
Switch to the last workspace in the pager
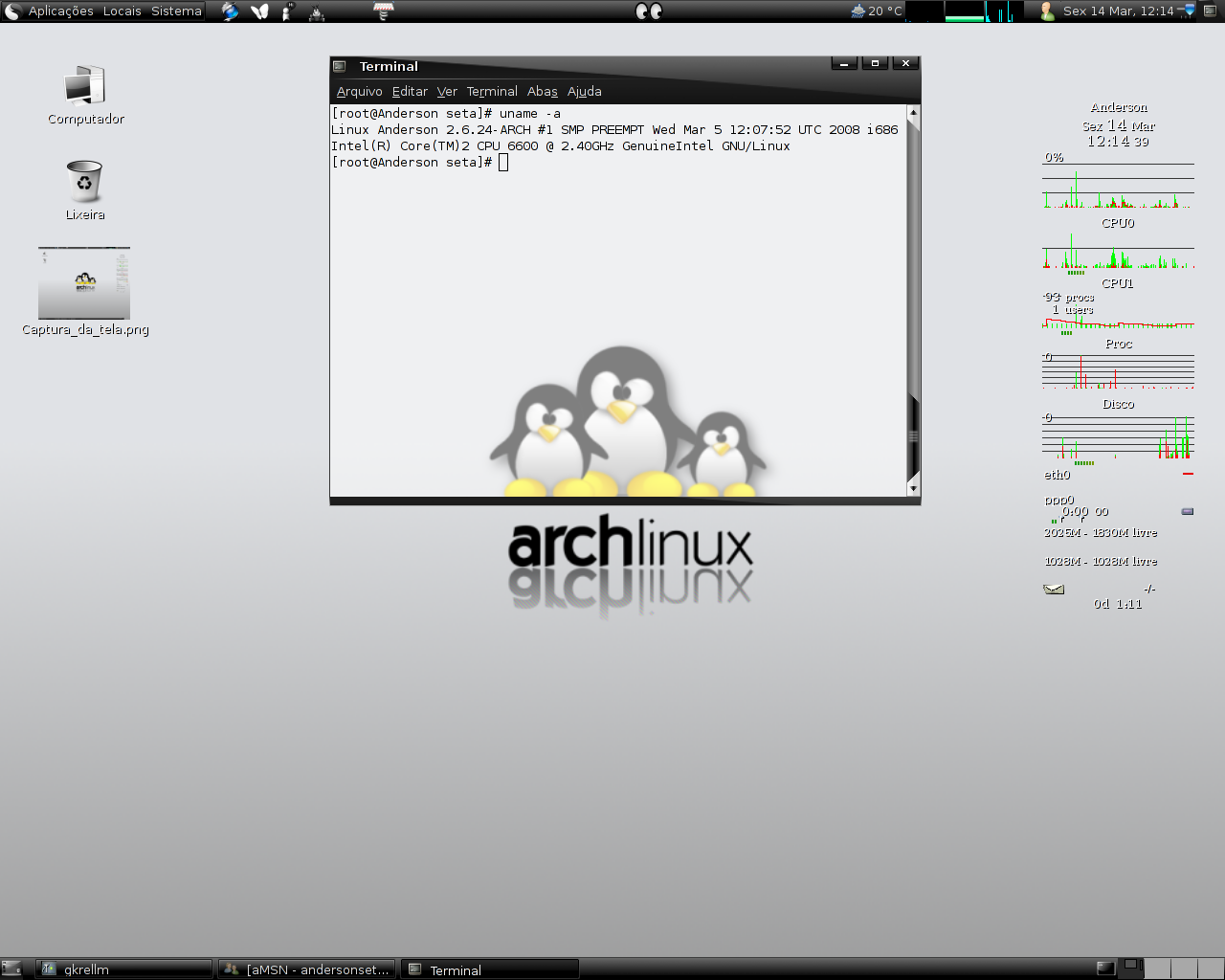coord(1210,969)
